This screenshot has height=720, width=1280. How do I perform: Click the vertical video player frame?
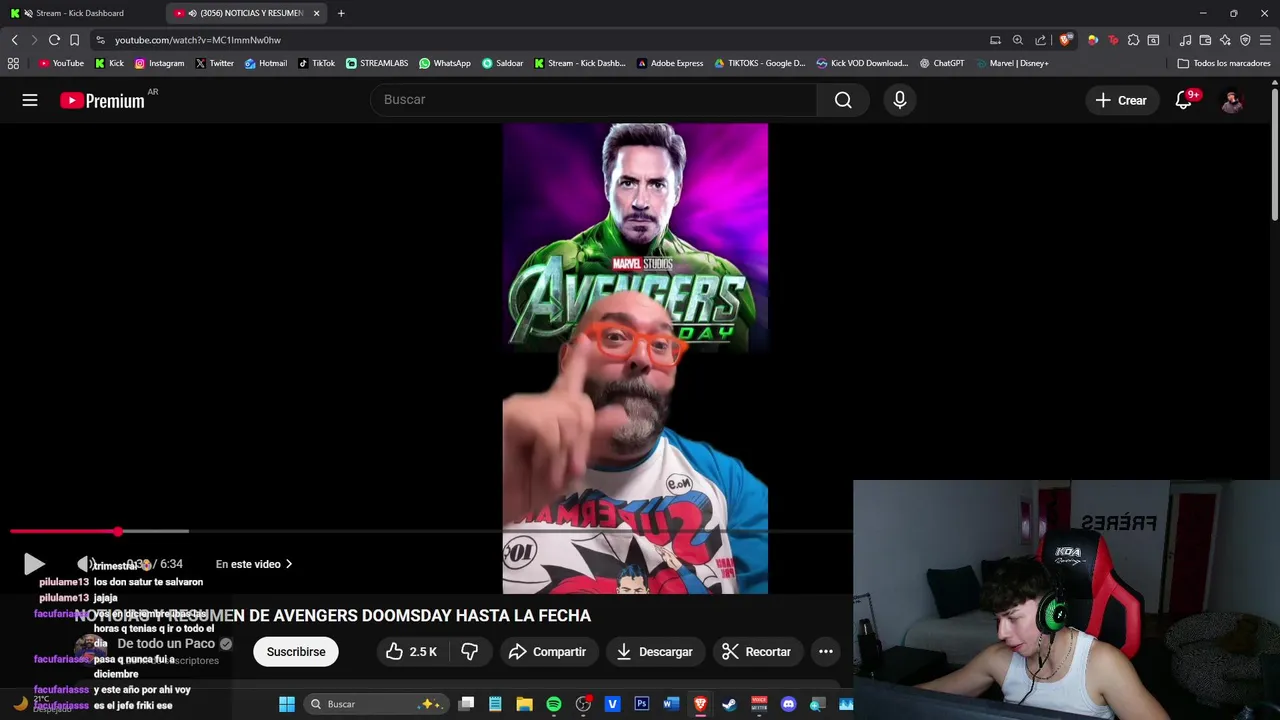coord(635,358)
